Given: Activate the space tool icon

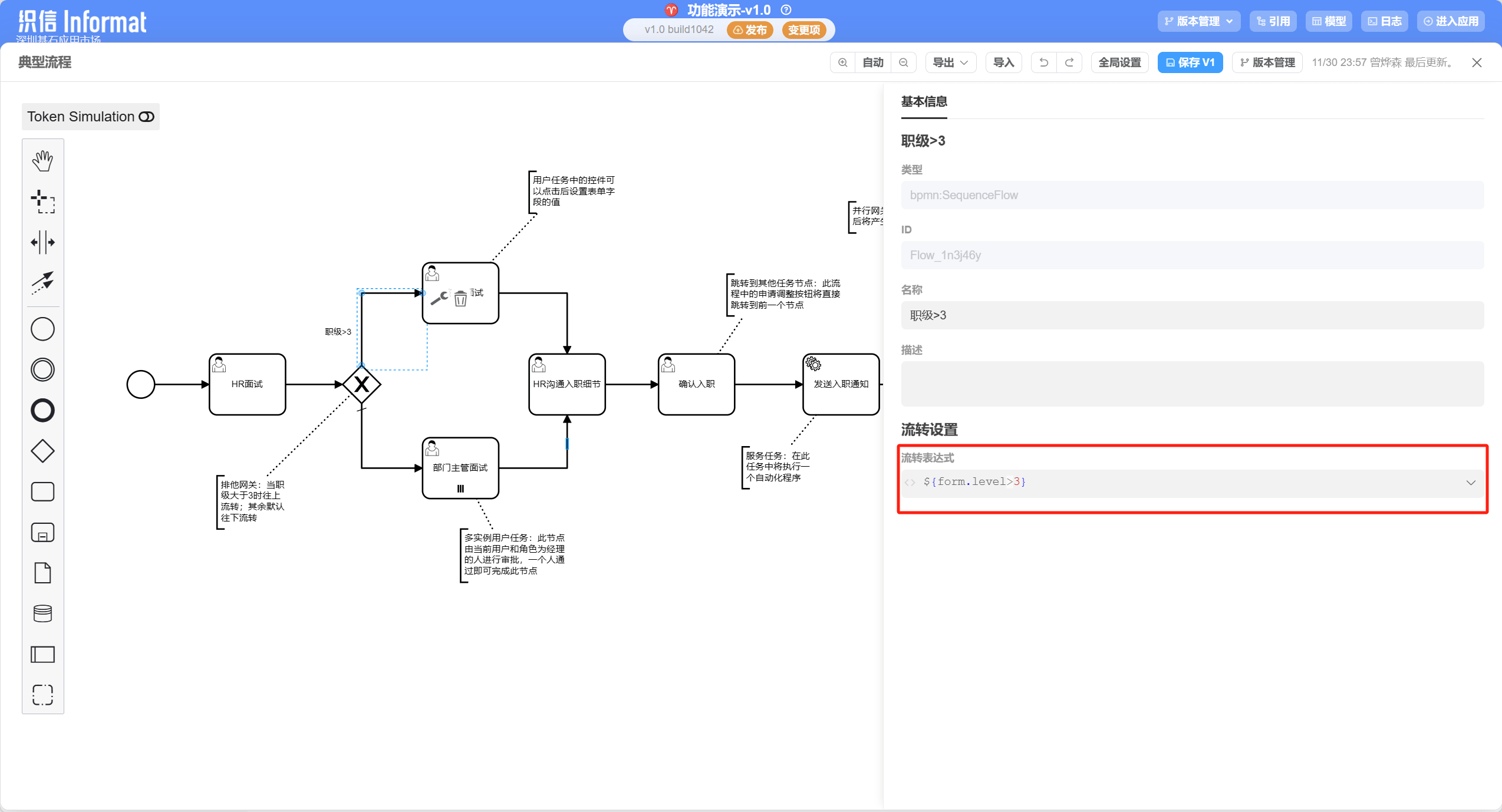Looking at the screenshot, I should pos(42,242).
